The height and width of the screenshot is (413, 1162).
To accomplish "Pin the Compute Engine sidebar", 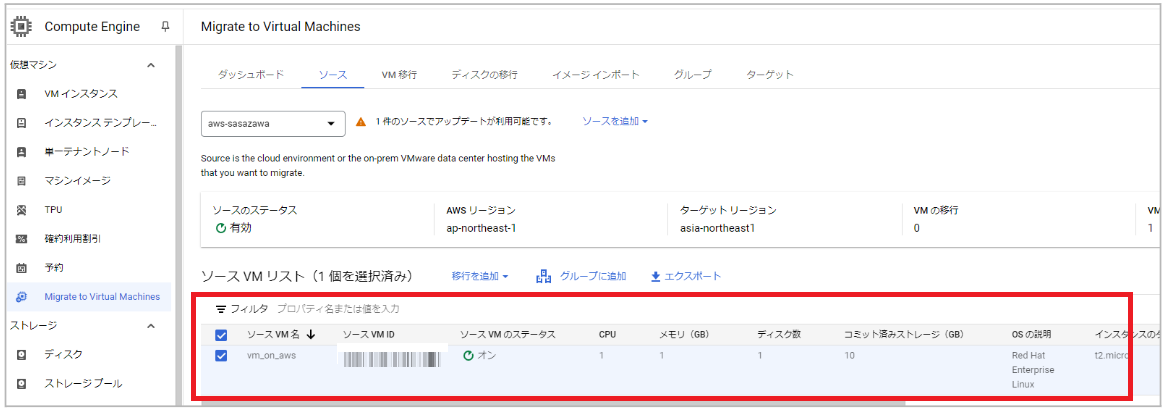I will pos(165,27).
